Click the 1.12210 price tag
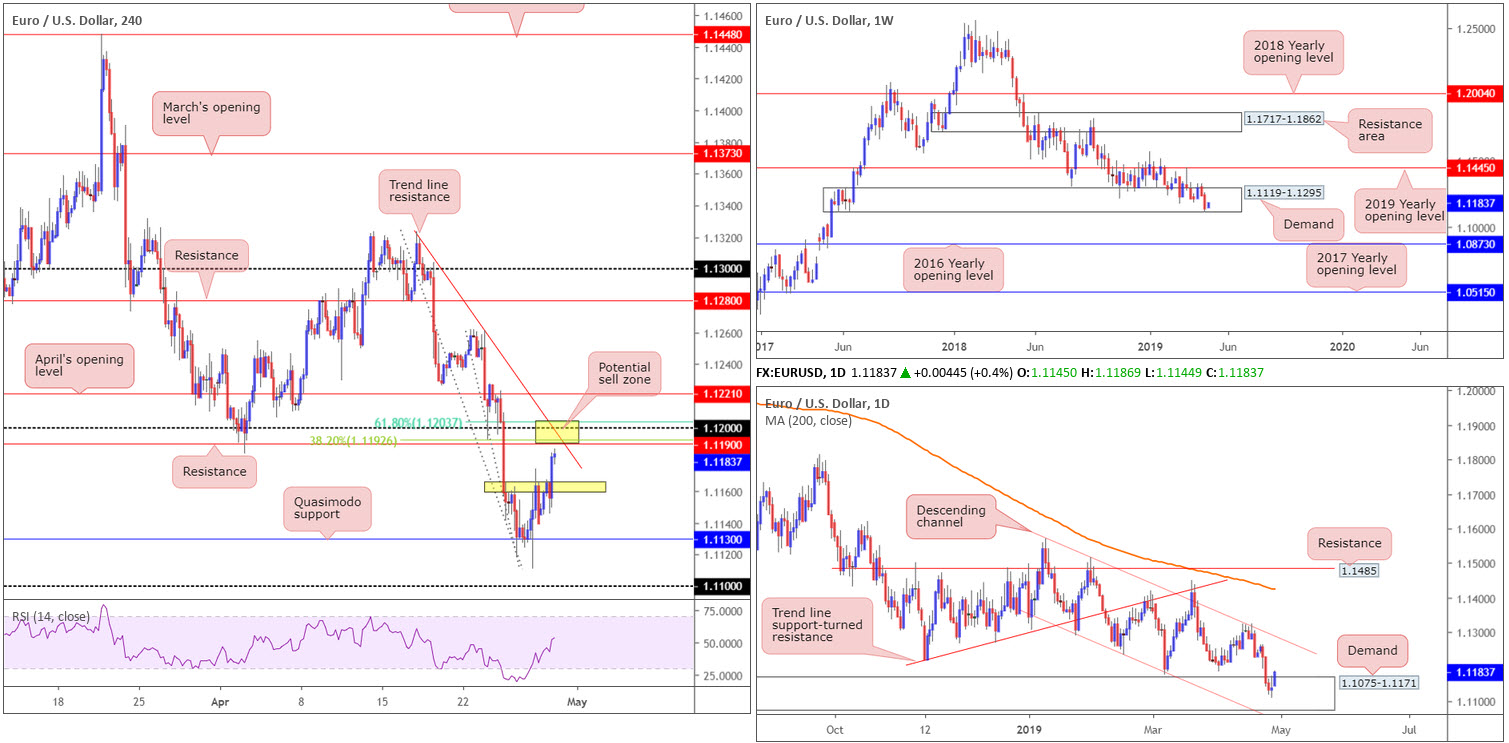Screen dimensions: 1509x743 pyautogui.click(x=721, y=394)
